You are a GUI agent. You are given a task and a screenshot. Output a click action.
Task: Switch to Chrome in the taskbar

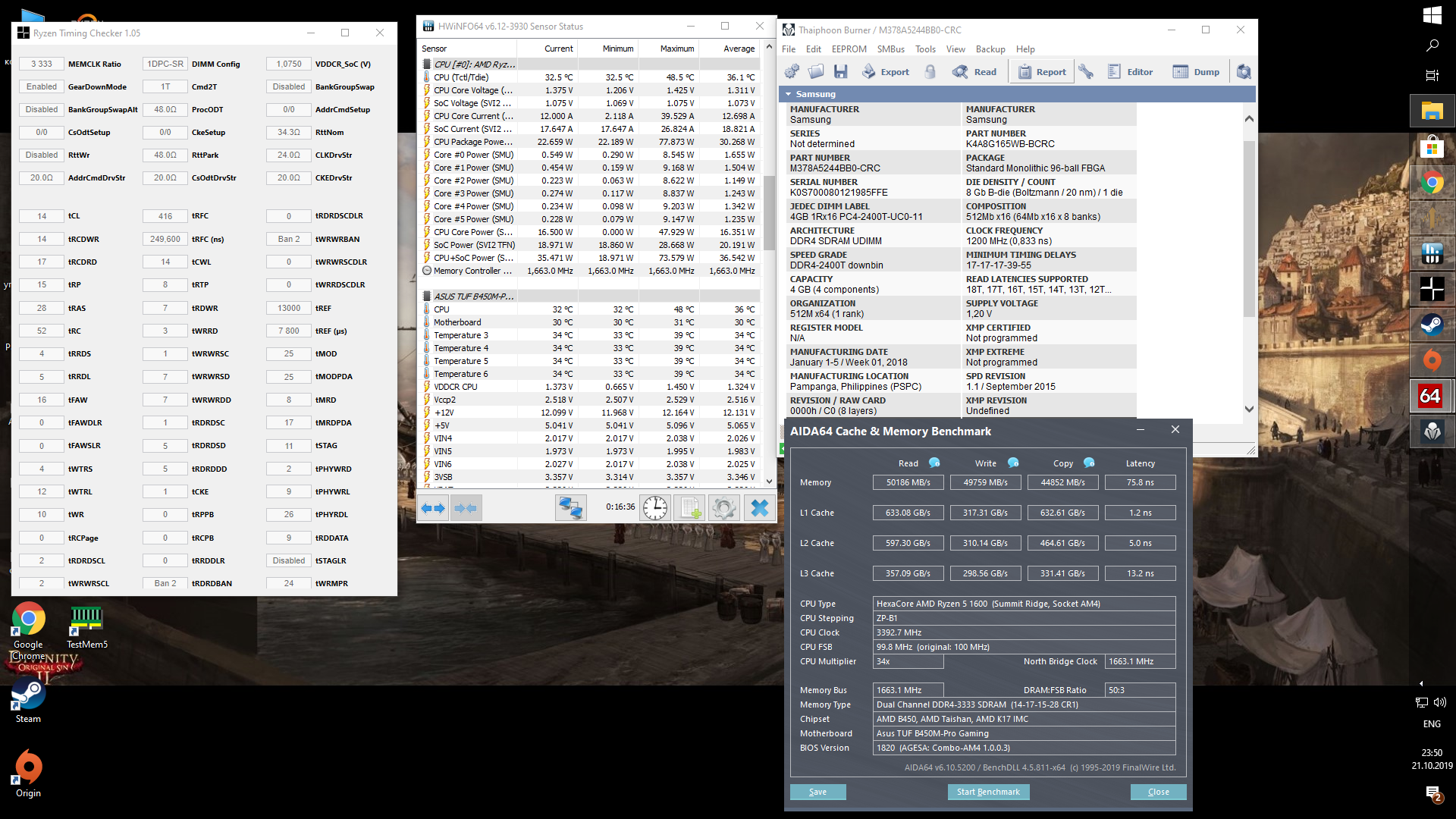(1432, 183)
